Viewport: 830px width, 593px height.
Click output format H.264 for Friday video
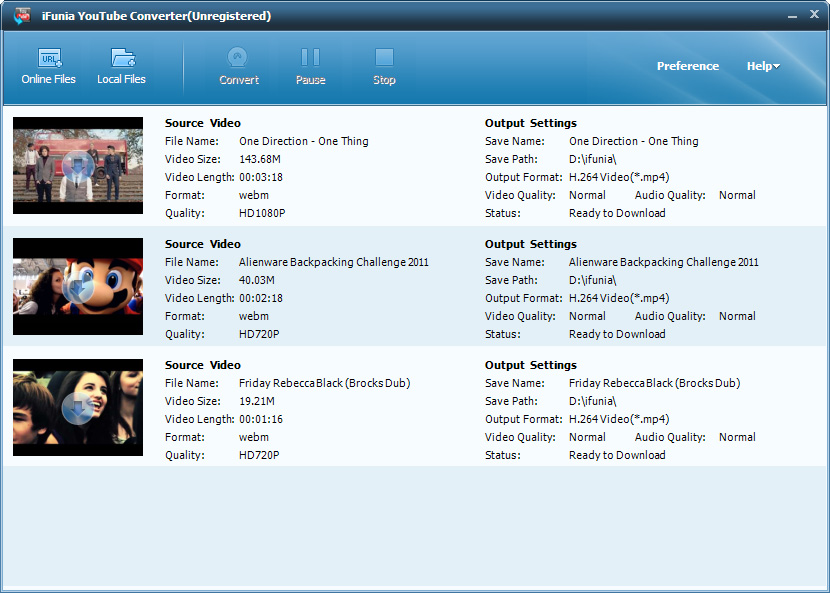pos(619,419)
